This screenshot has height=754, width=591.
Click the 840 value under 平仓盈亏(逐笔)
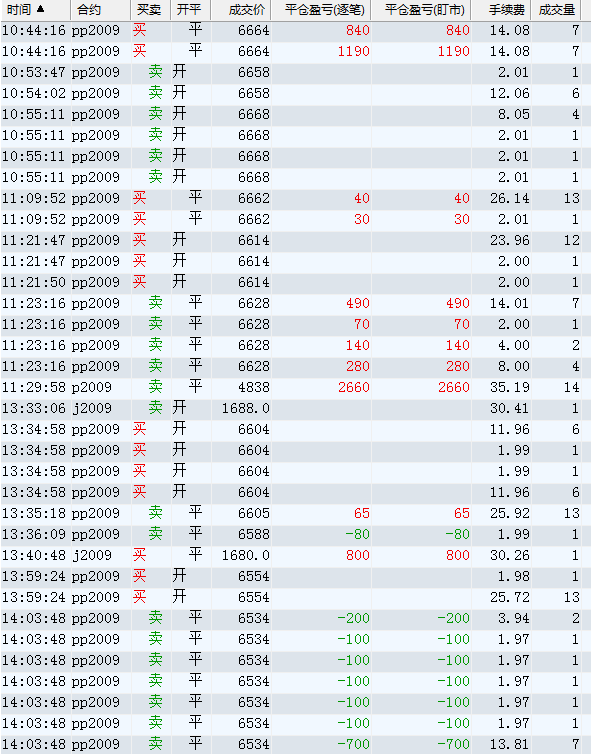click(x=357, y=30)
